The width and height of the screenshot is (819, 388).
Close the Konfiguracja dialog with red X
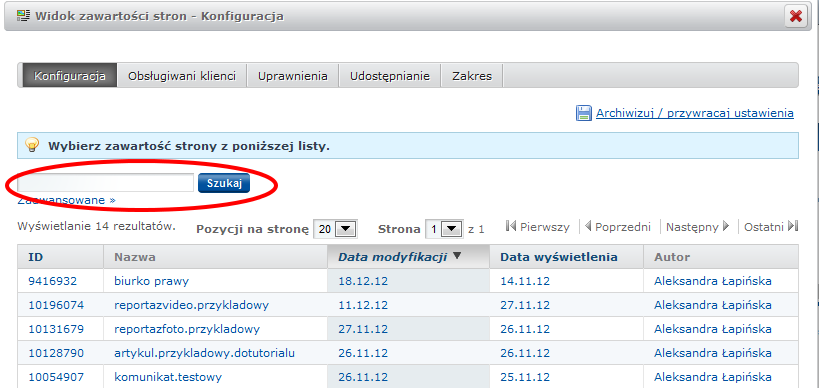pyautogui.click(x=796, y=17)
